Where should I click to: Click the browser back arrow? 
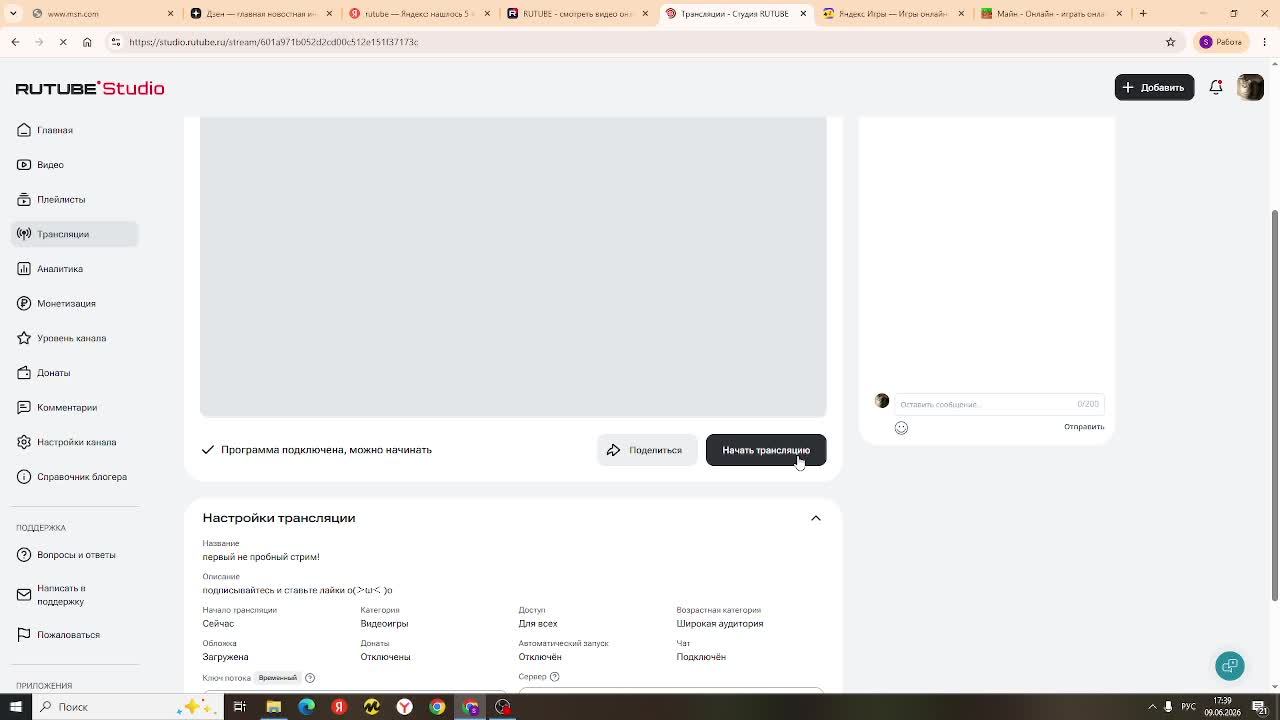(15, 42)
